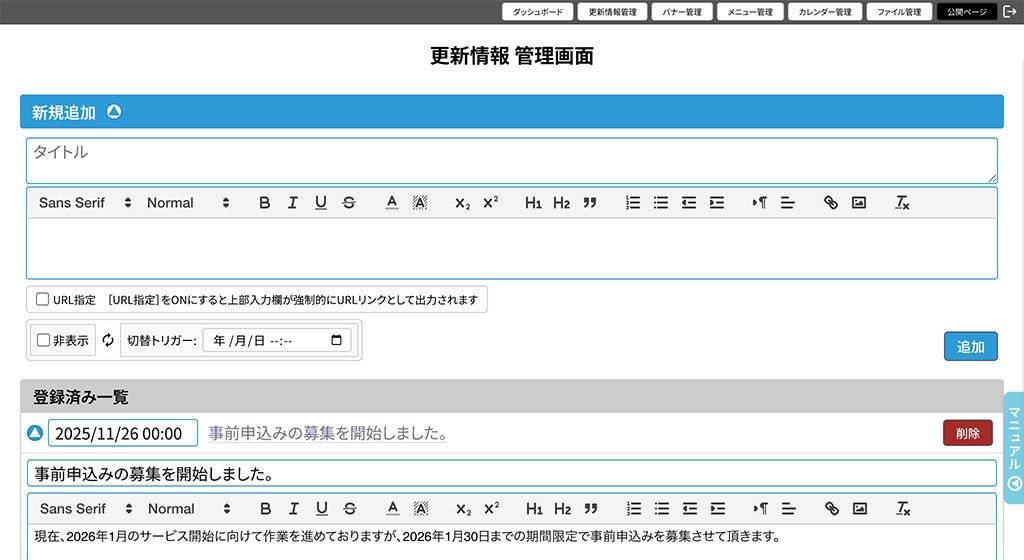The width and height of the screenshot is (1024, 560).
Task: Open the マニュアル side tab
Action: coord(1014,448)
